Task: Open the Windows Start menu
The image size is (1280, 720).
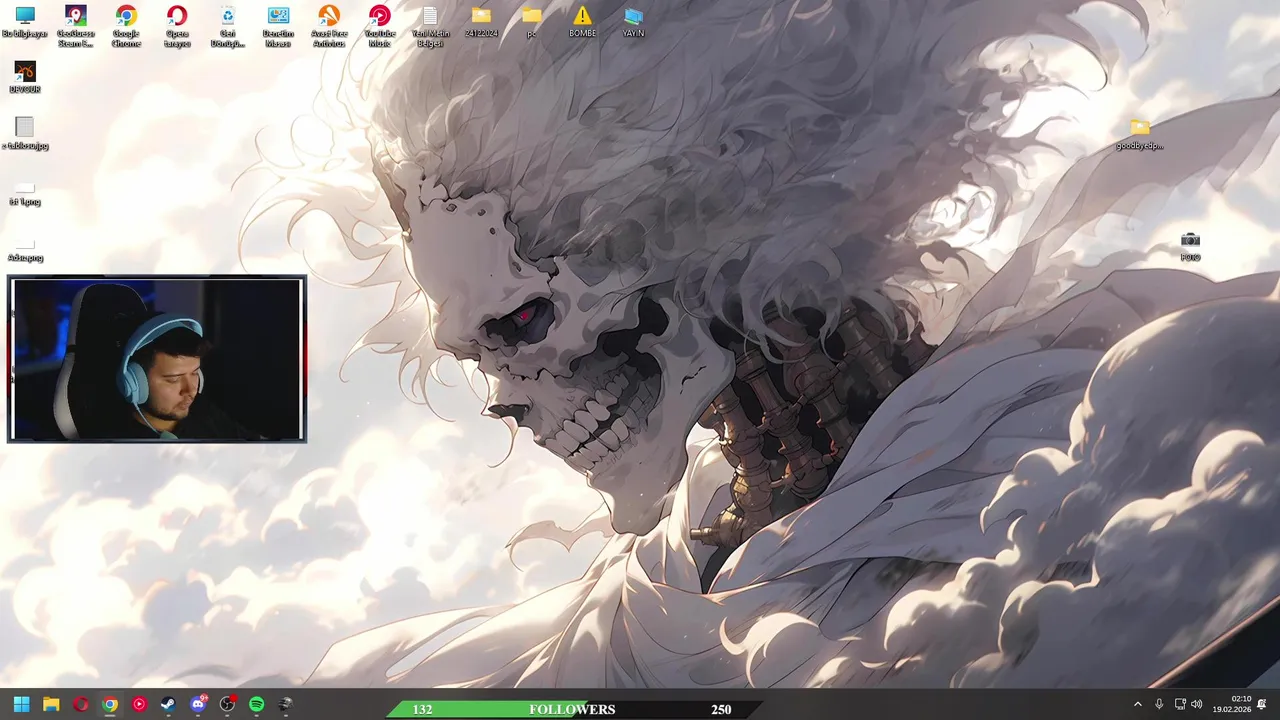Action: pyautogui.click(x=22, y=704)
